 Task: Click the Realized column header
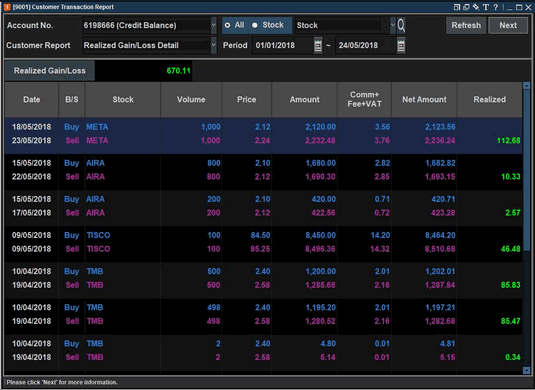point(490,100)
